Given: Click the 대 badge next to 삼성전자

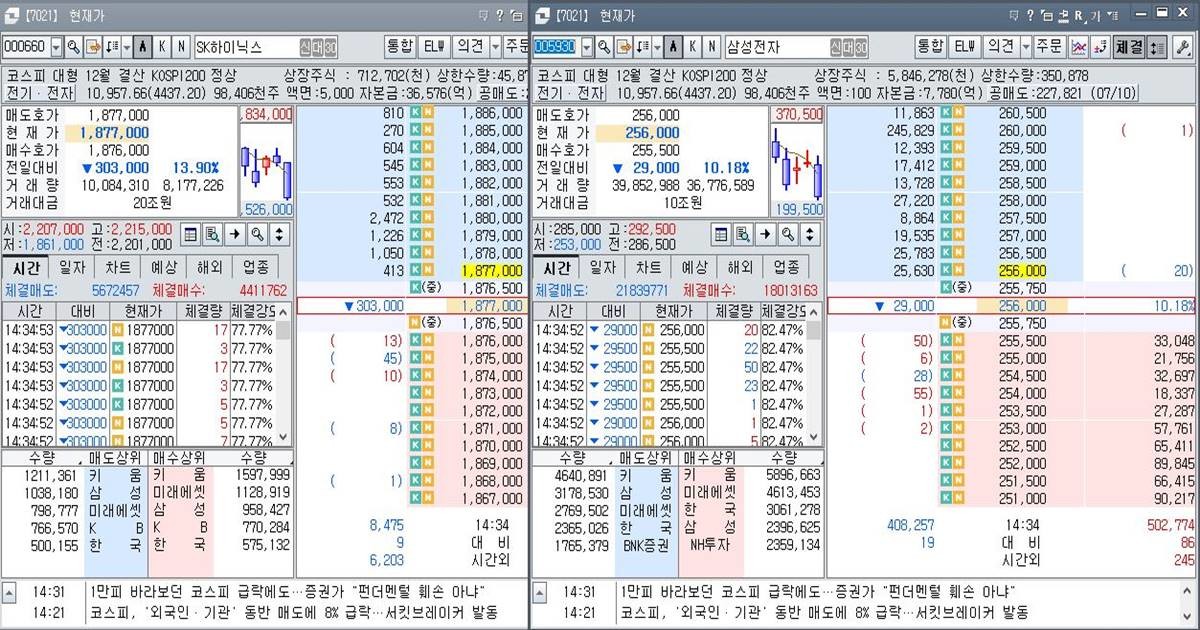Looking at the screenshot, I should click(848, 47).
